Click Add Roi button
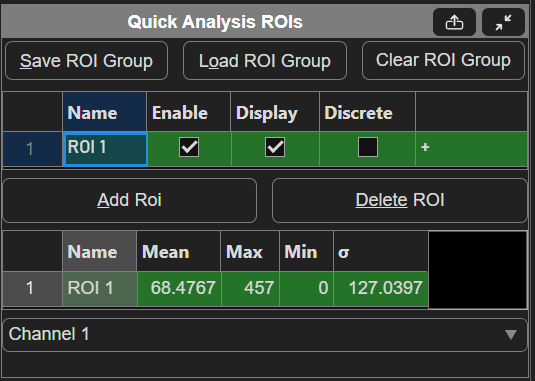535x381 pixels. [x=130, y=200]
